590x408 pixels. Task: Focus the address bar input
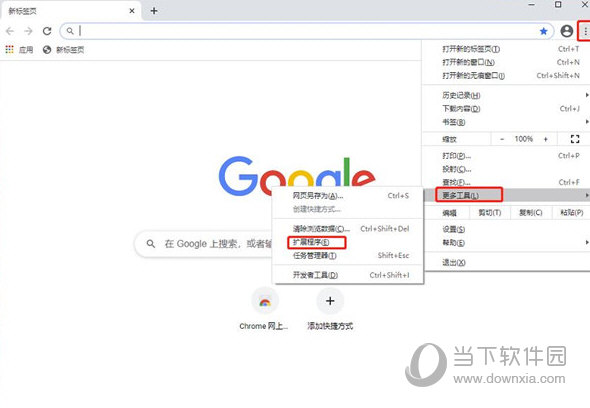(307, 31)
